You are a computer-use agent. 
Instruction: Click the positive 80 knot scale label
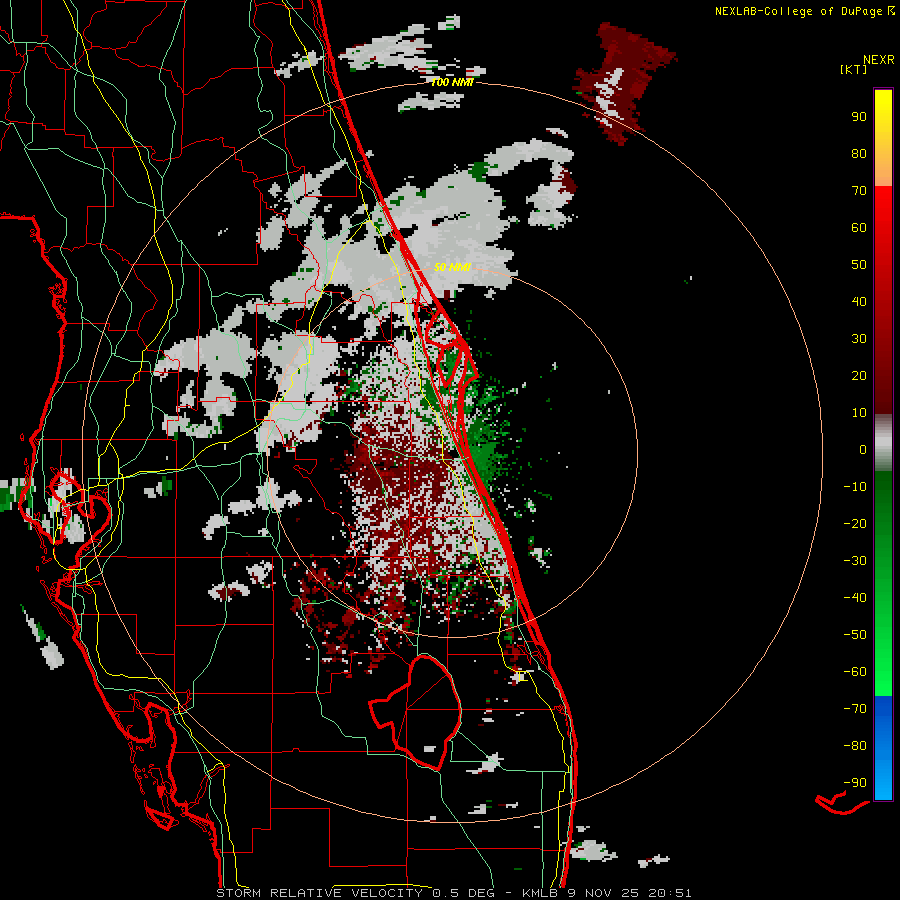(859, 153)
